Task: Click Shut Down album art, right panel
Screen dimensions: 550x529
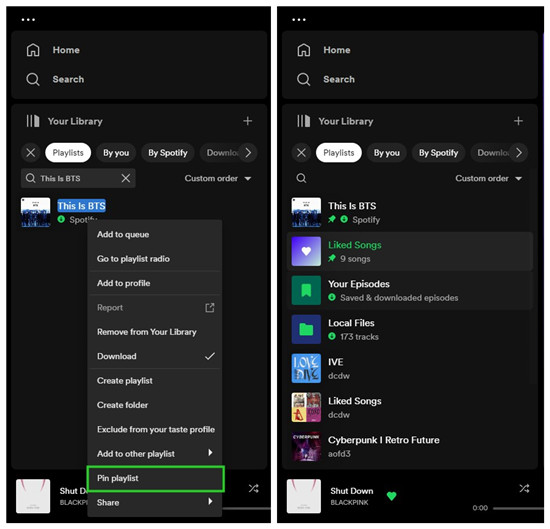Action: tap(304, 496)
